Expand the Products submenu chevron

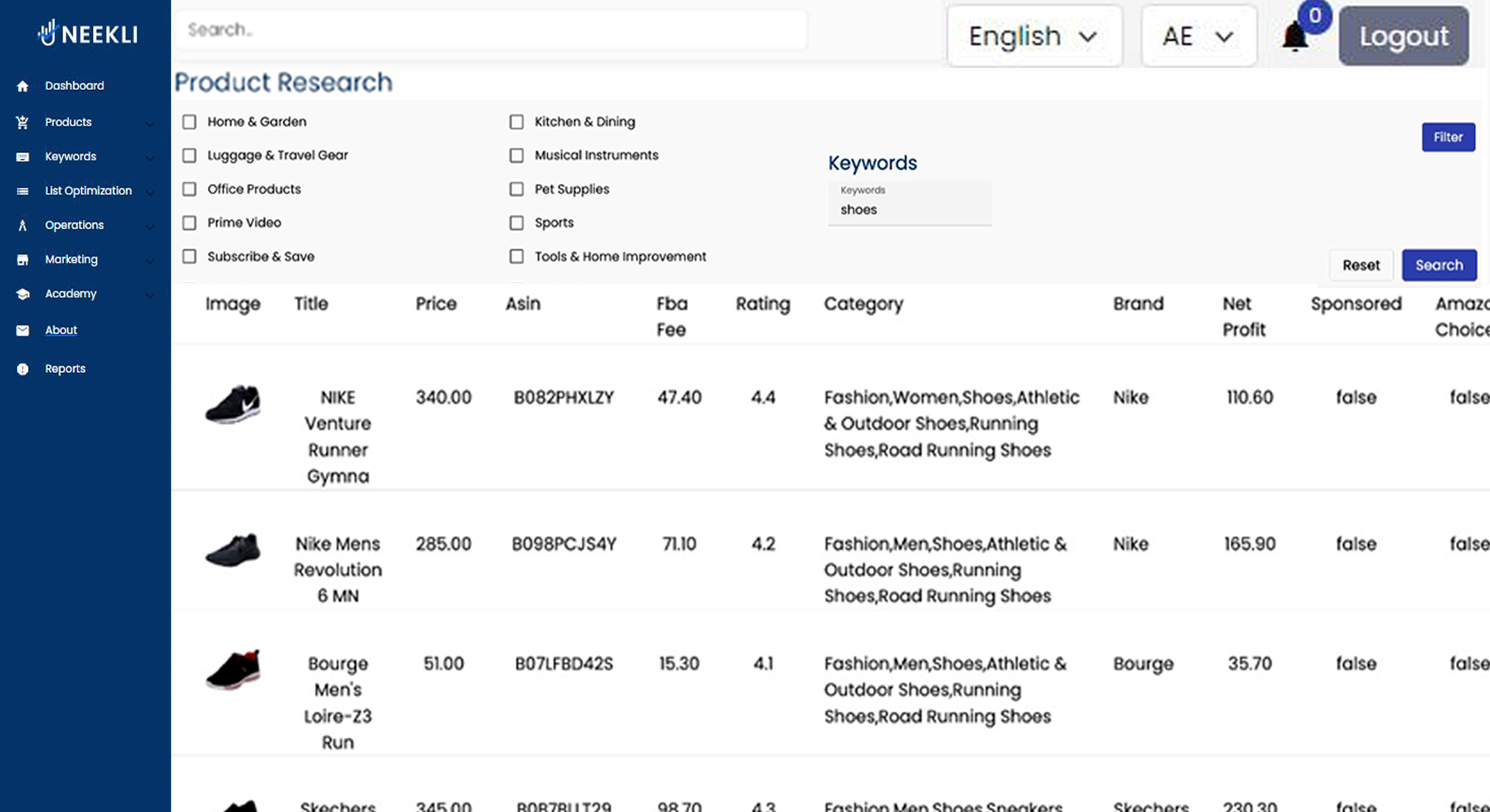[150, 124]
